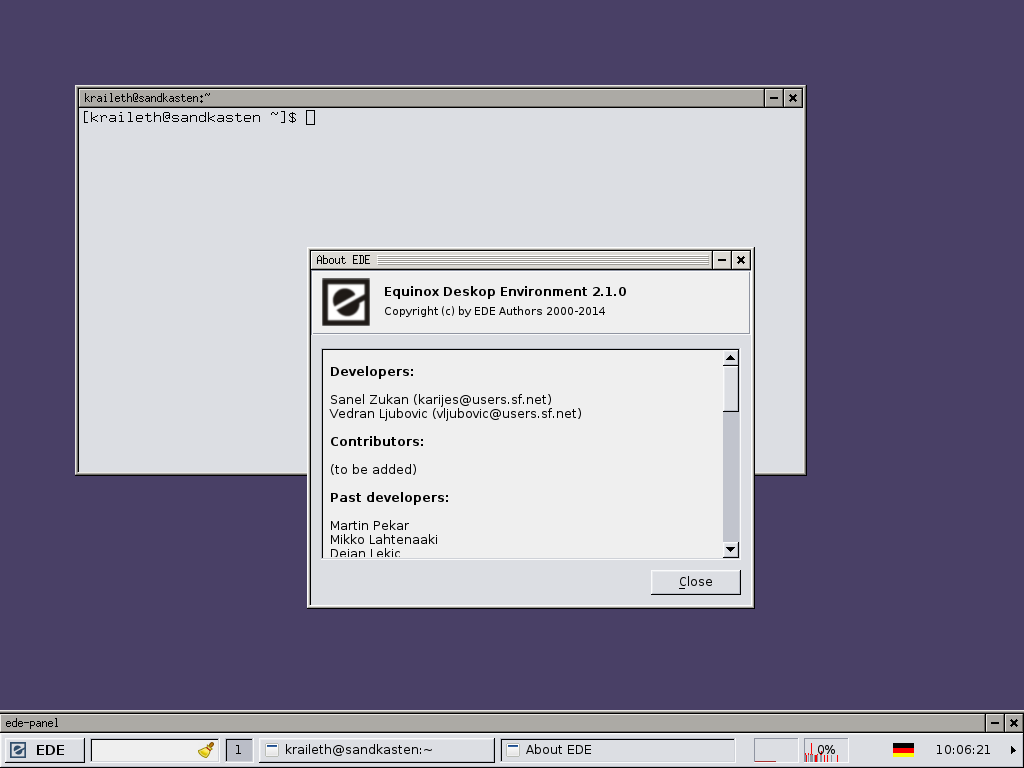Click the EDE logo in the About dialog
The height and width of the screenshot is (768, 1024).
click(x=346, y=301)
